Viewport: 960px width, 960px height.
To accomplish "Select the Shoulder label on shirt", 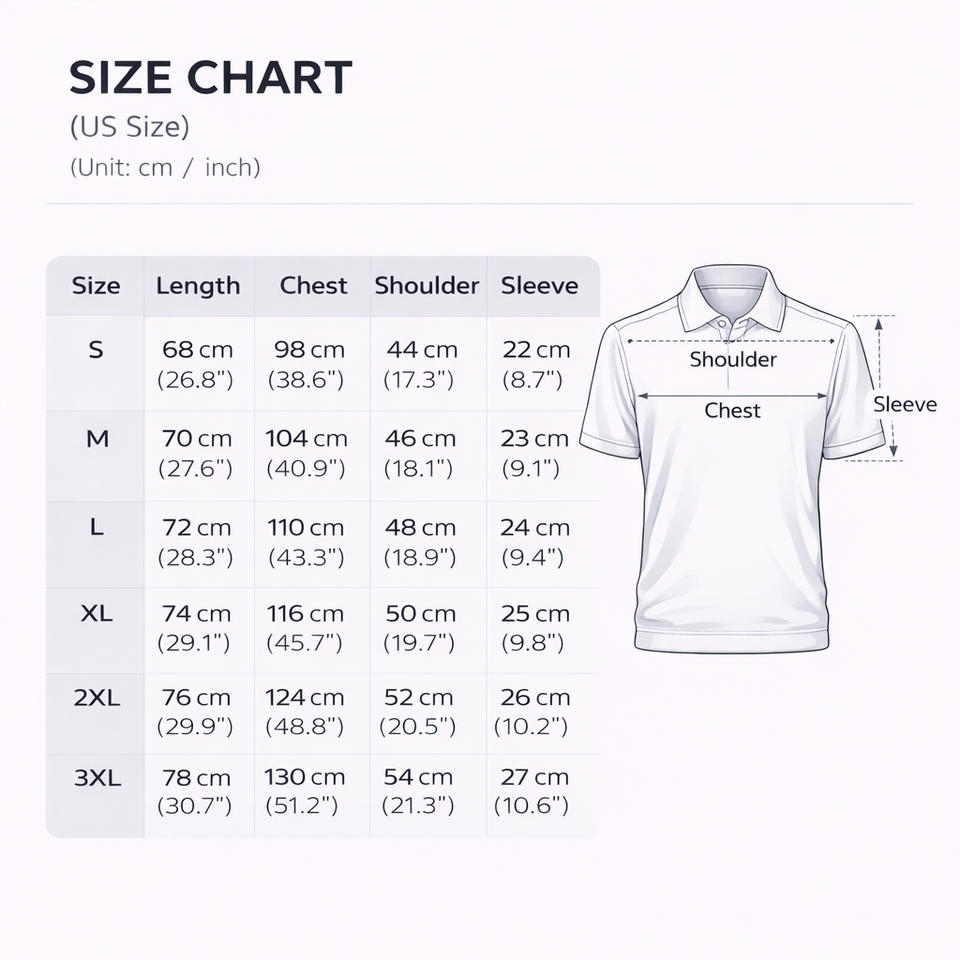I will [x=733, y=359].
